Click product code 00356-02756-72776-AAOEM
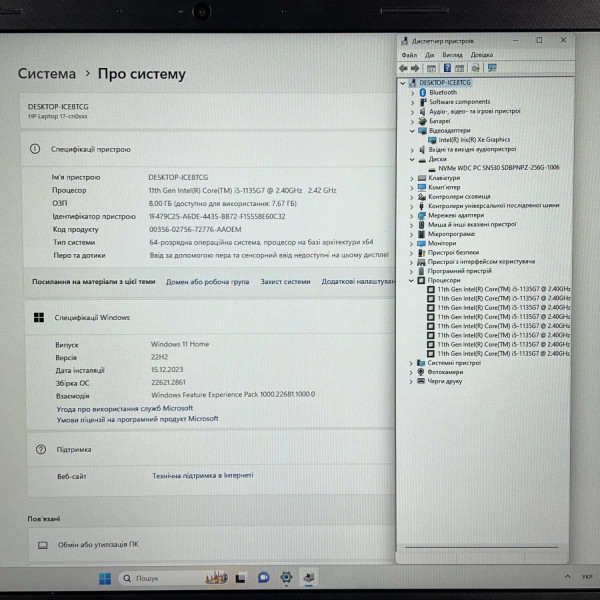The image size is (600, 600). click(195, 230)
